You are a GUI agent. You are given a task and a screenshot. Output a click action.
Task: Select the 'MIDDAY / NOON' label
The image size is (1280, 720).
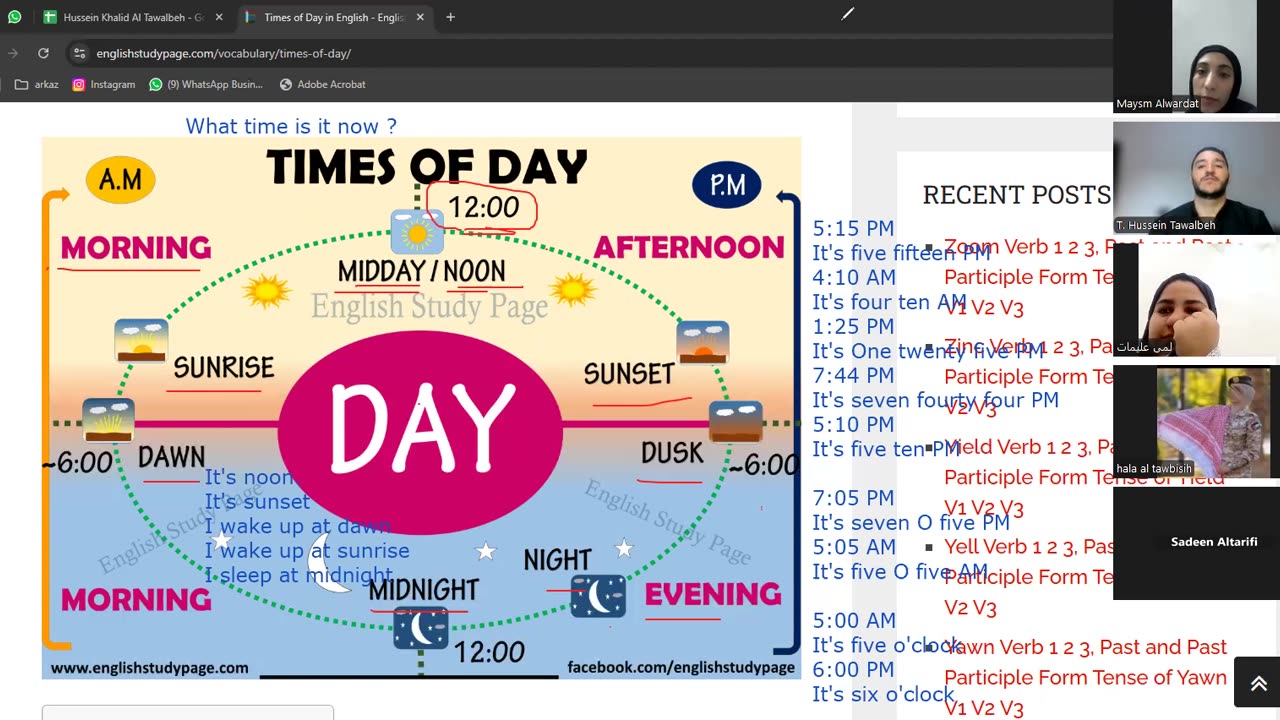pos(421,271)
